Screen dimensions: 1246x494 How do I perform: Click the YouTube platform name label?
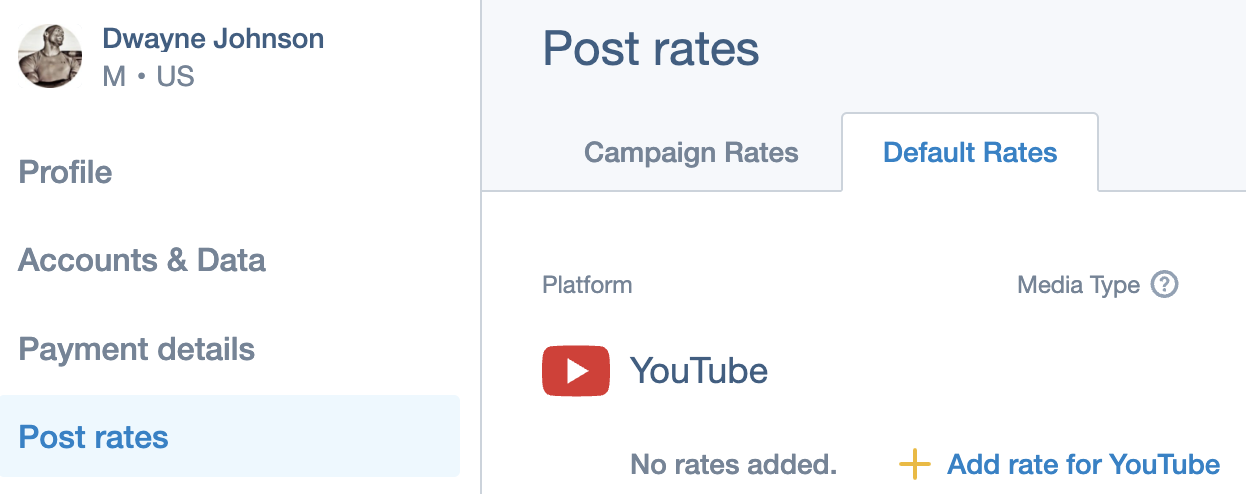point(699,371)
